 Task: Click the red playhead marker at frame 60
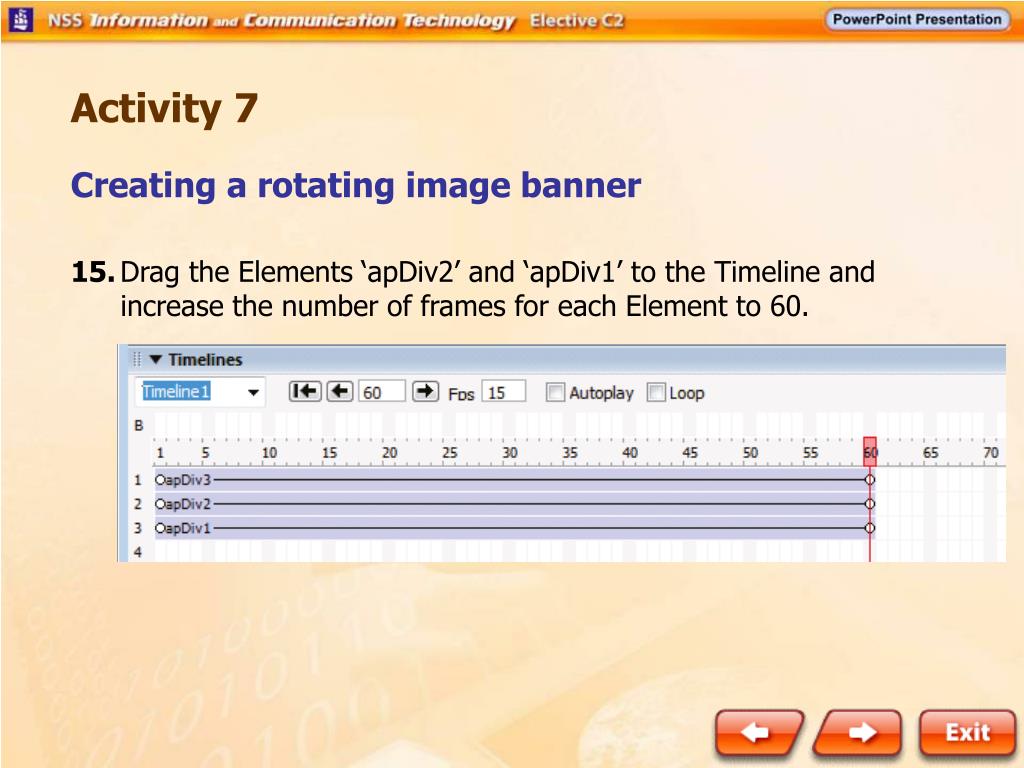(x=870, y=451)
